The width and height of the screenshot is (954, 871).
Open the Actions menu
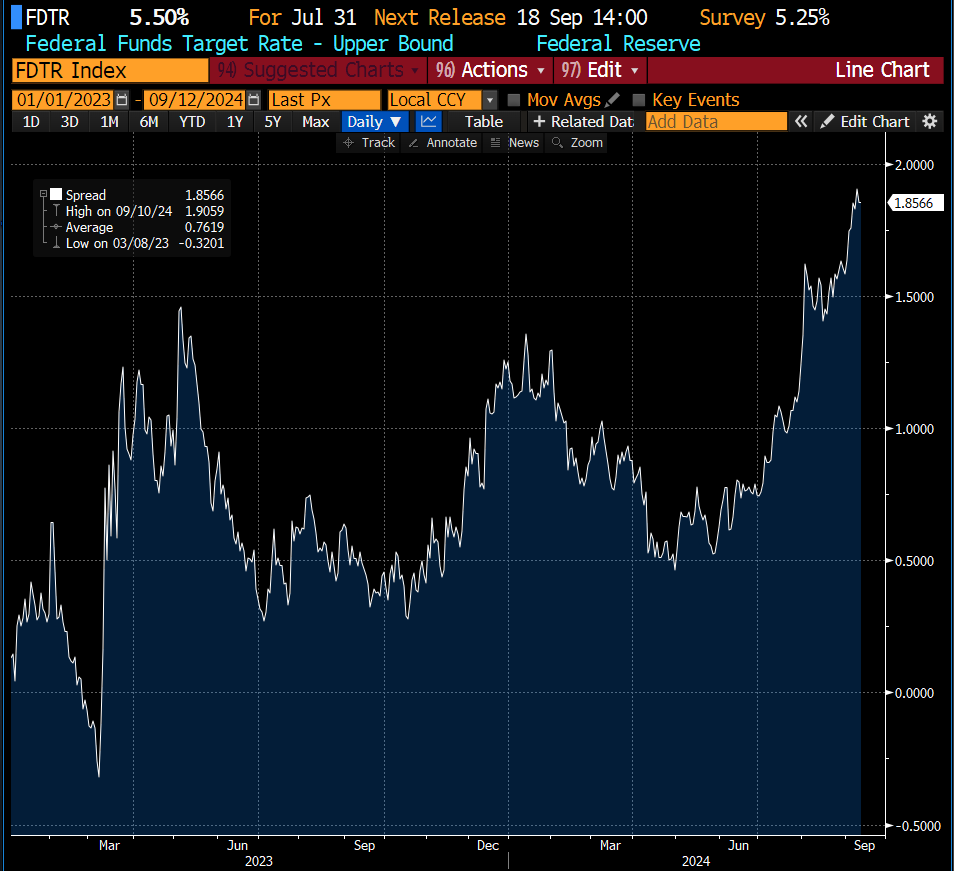490,71
